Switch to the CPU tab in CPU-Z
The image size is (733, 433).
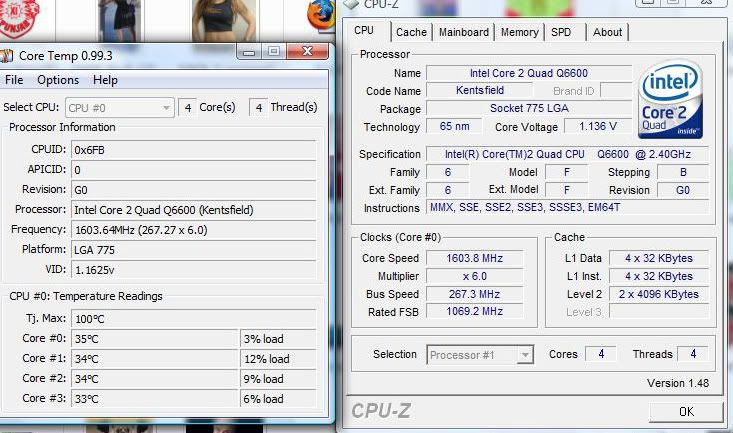(x=364, y=31)
